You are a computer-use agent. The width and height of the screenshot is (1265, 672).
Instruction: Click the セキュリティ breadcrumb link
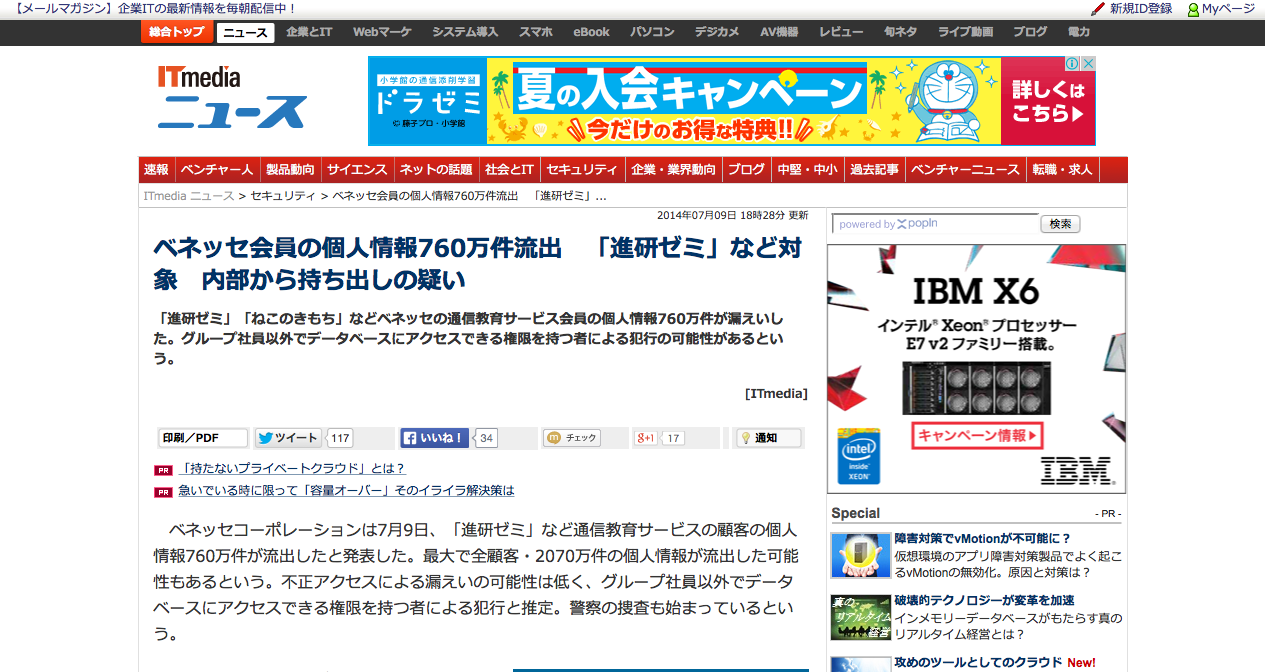(x=283, y=196)
